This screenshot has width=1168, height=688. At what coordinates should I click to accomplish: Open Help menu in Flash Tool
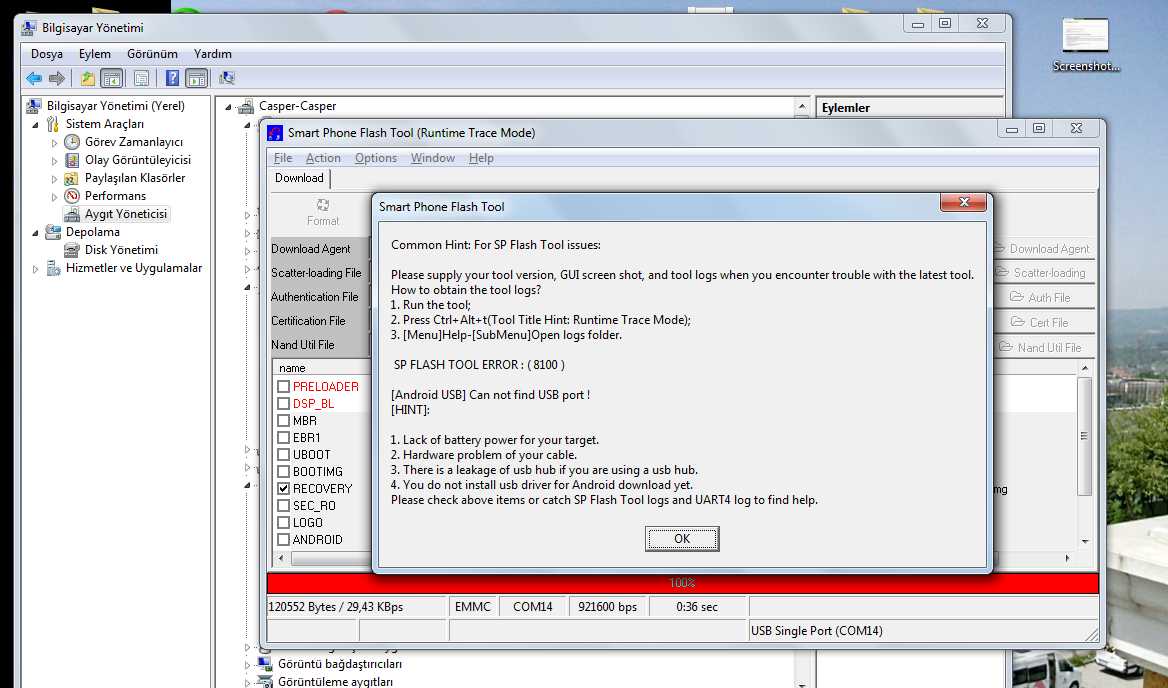click(x=481, y=158)
